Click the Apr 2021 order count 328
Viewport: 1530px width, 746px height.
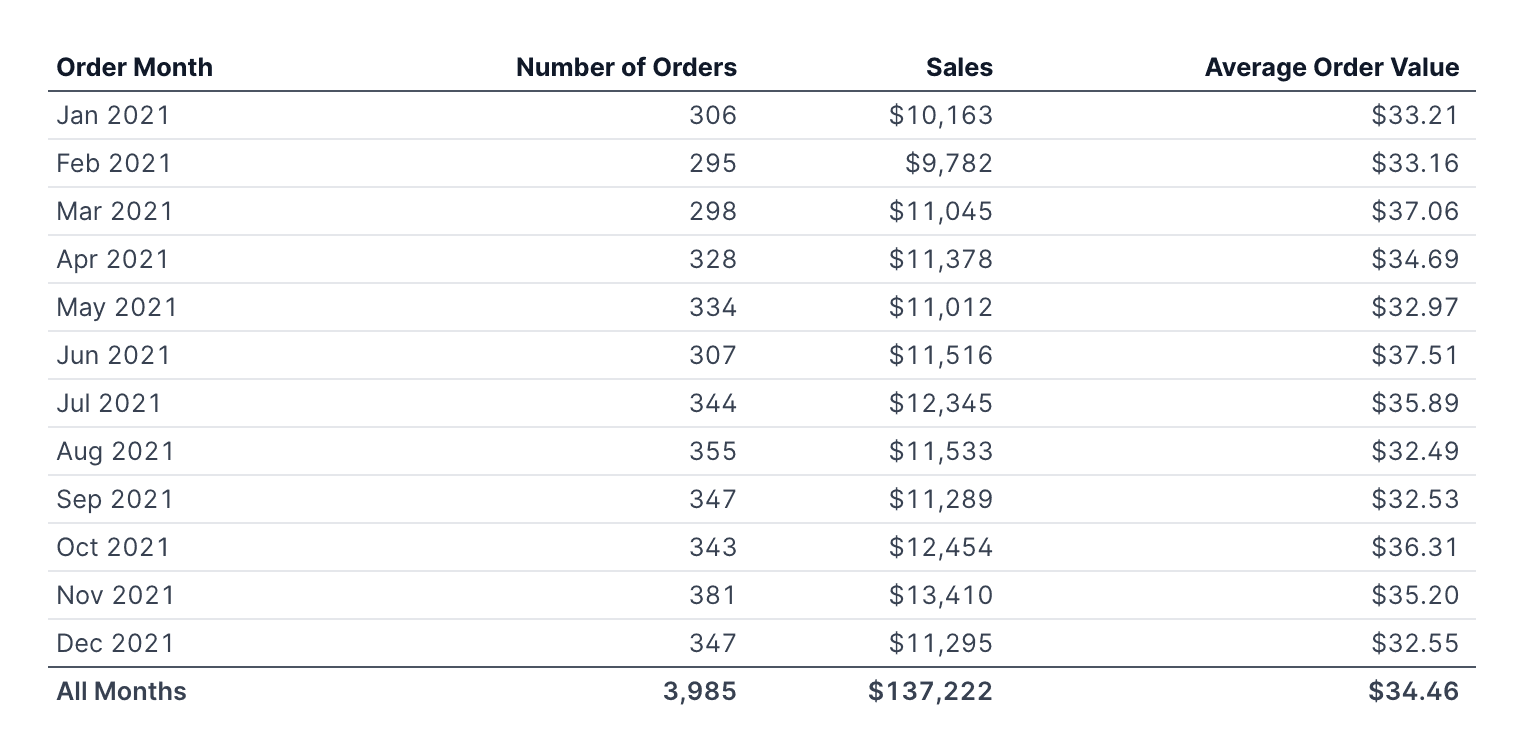712,259
